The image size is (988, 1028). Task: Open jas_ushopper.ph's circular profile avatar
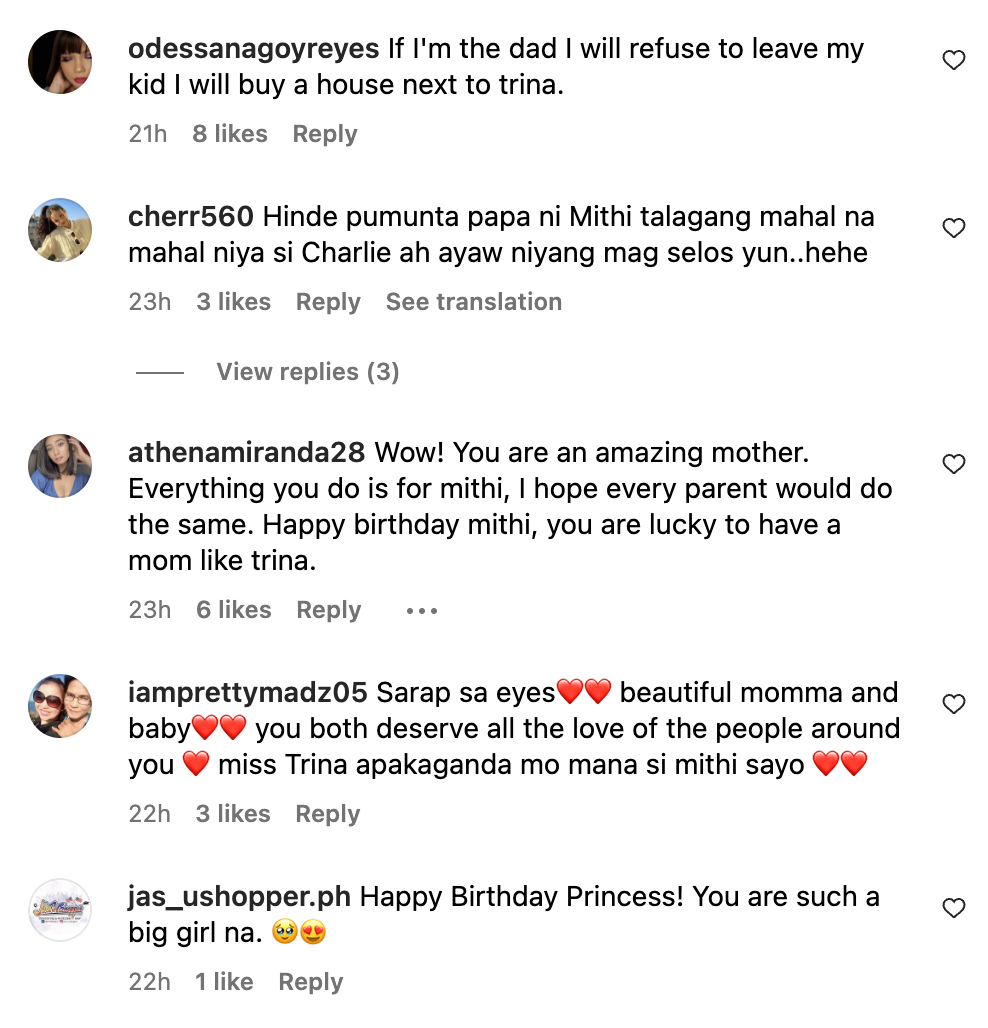60,911
